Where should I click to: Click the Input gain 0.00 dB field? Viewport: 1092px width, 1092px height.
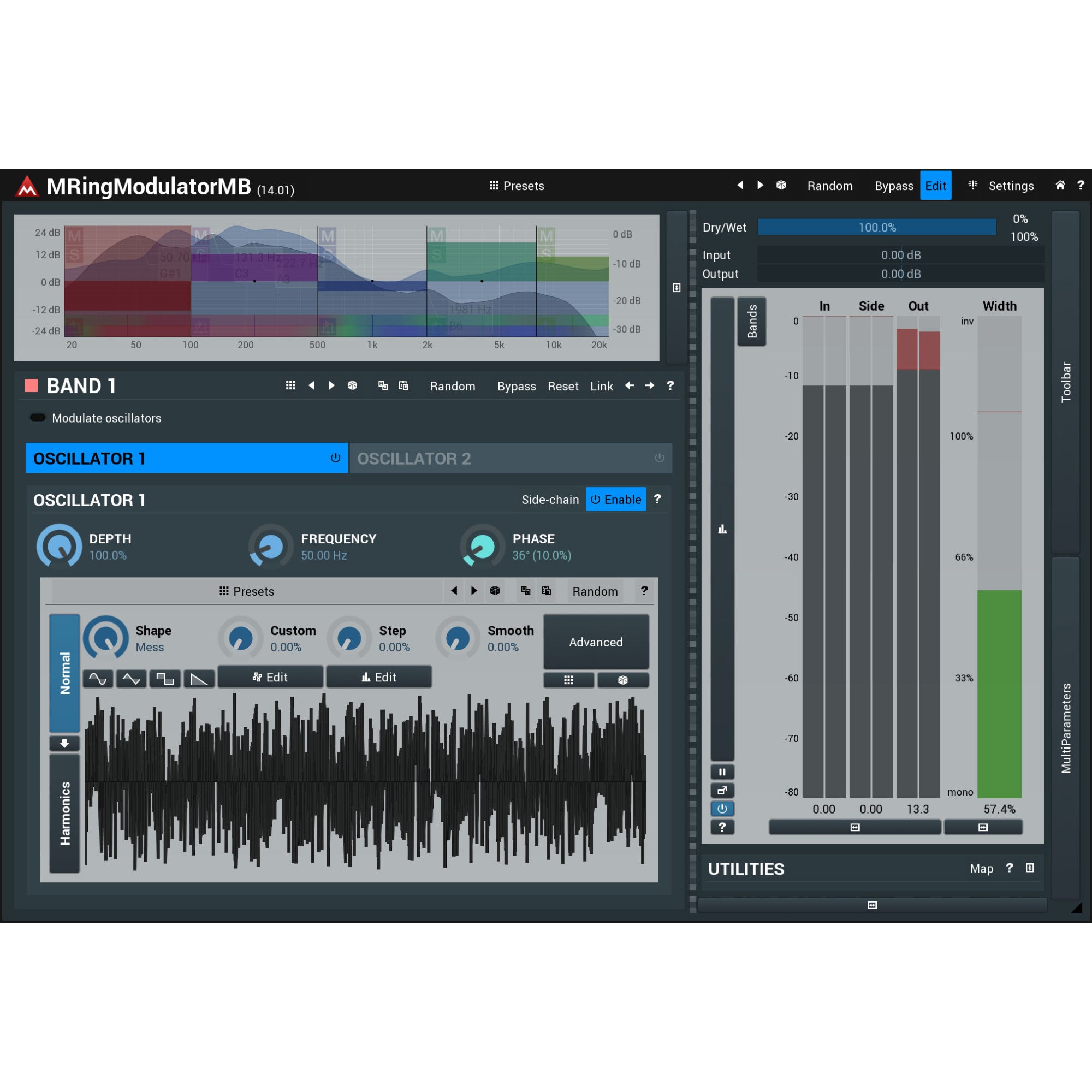[901, 255]
